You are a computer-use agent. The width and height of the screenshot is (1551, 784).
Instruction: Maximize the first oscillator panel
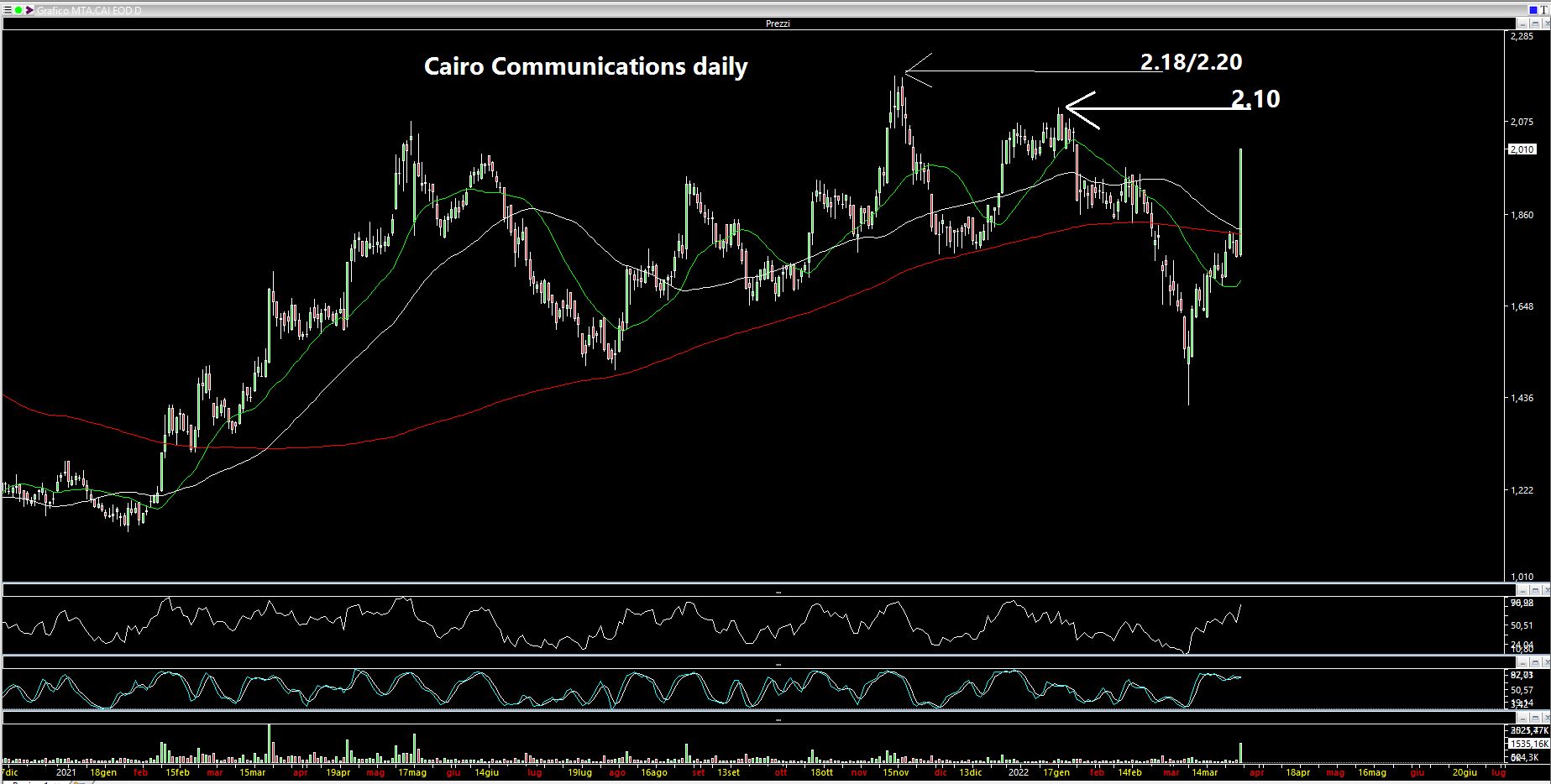(1535, 590)
